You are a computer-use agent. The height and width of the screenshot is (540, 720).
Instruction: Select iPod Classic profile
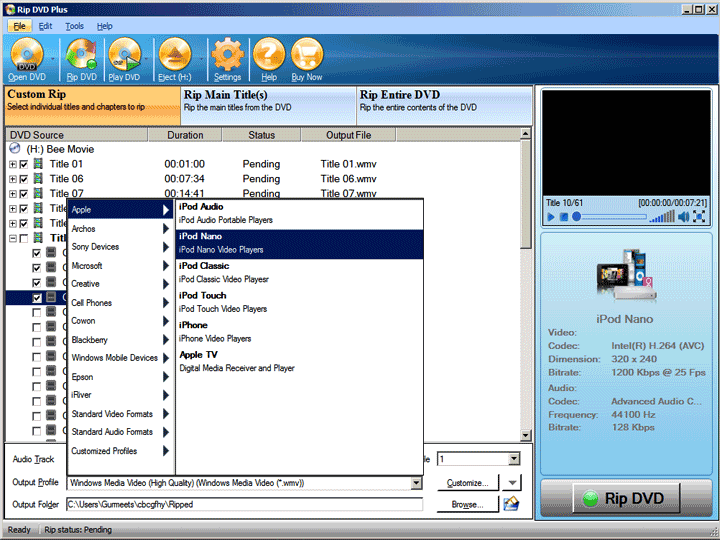[x=299, y=273]
